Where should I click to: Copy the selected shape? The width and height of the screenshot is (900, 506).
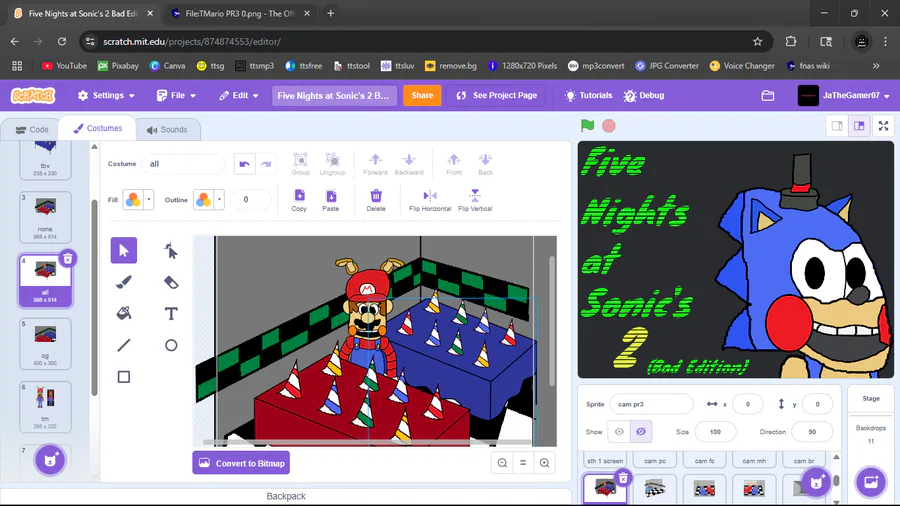(299, 200)
